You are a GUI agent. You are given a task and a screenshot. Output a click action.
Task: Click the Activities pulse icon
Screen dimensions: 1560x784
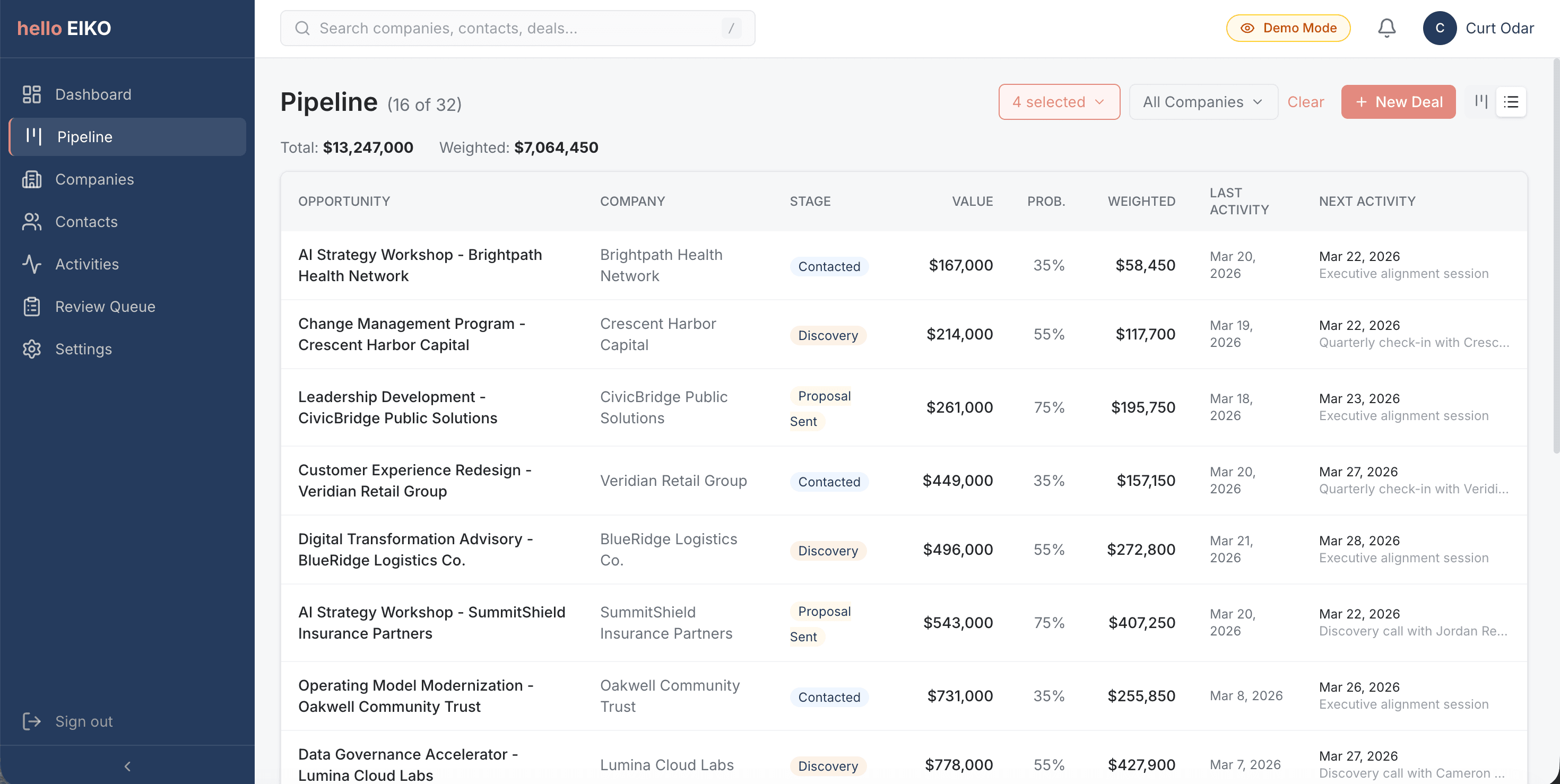[31, 264]
